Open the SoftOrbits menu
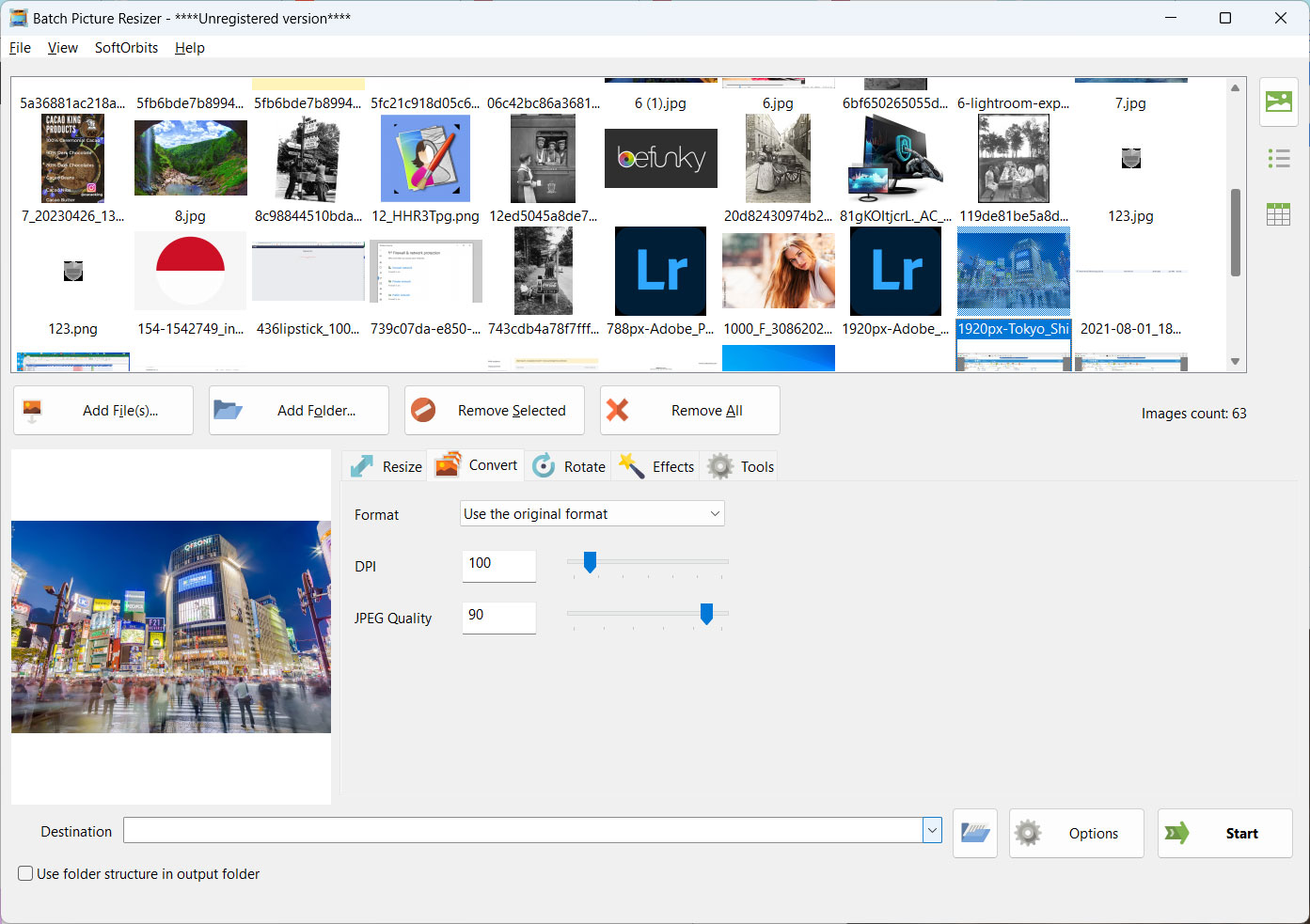Screen dimensions: 1310x924 pyautogui.click(x=126, y=47)
